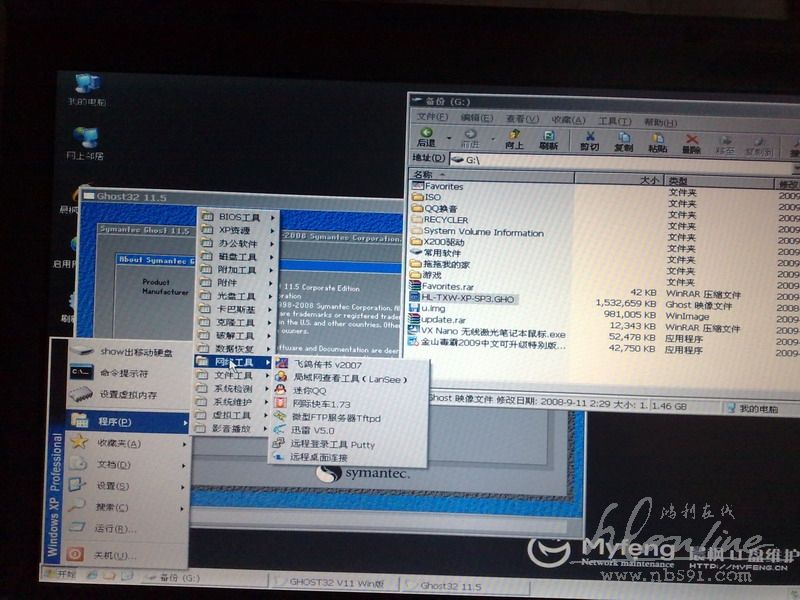
Task: Open 文档(D) in the start menu
Action: coord(128,465)
